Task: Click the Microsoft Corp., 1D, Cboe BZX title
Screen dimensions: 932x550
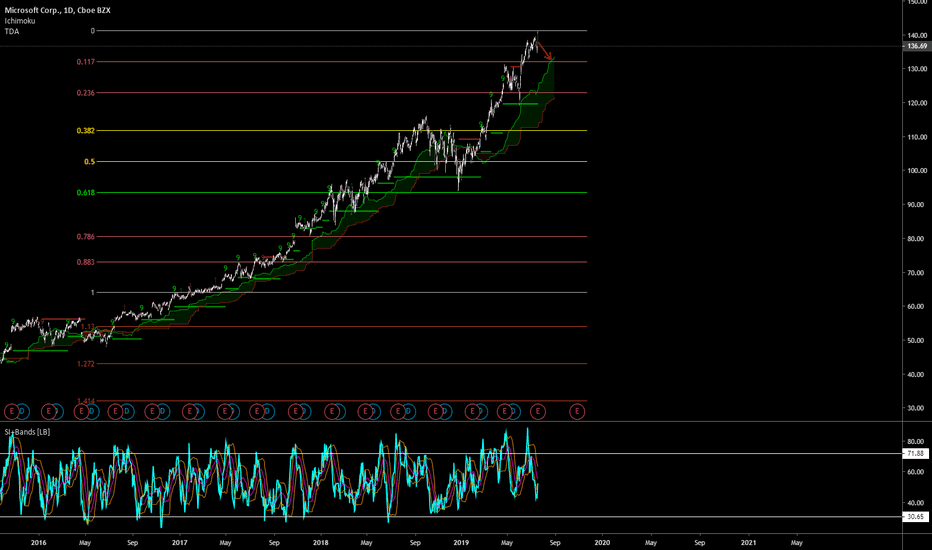Action: (58, 10)
